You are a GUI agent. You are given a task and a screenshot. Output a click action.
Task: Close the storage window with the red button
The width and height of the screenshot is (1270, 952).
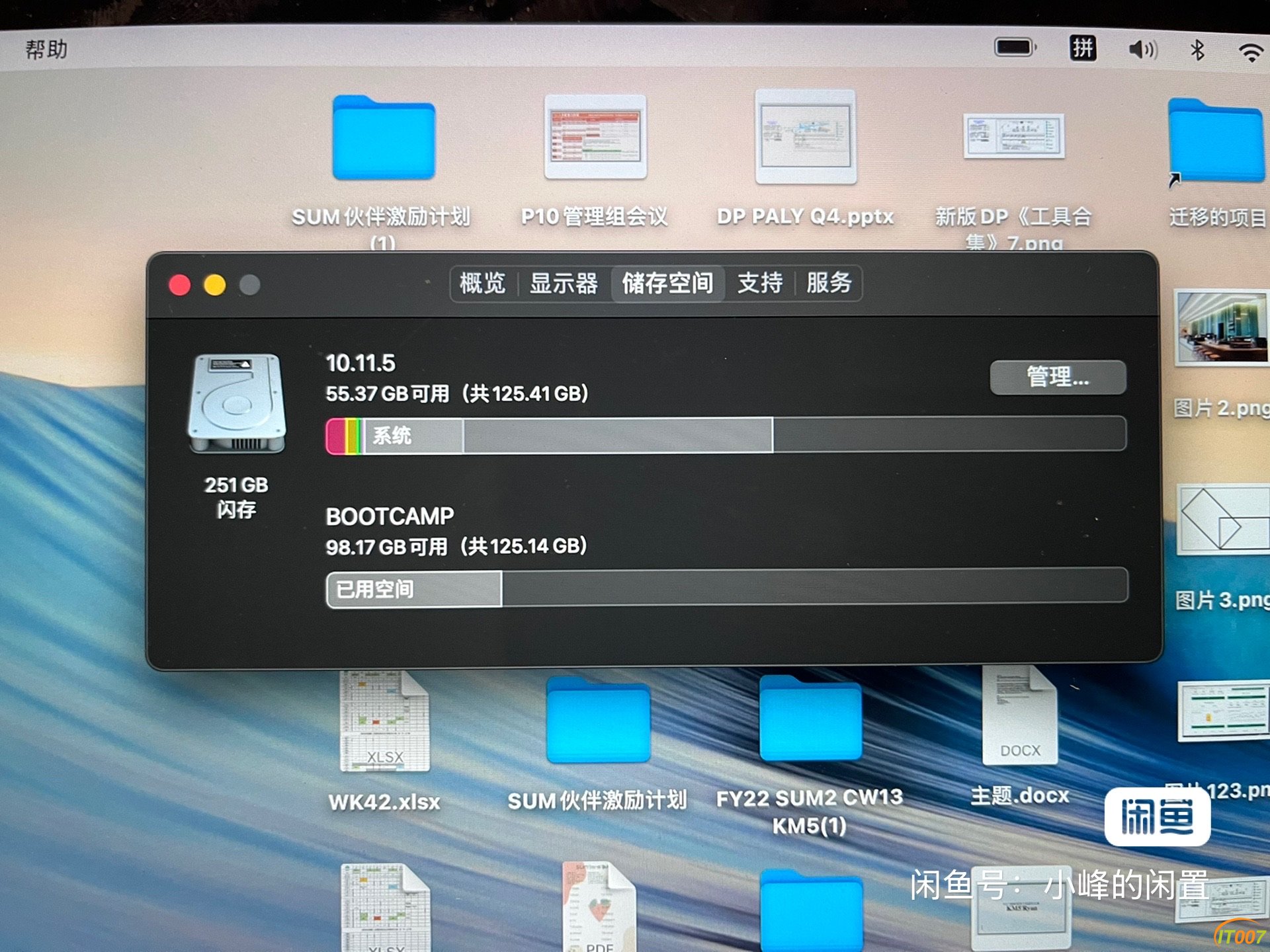click(180, 285)
